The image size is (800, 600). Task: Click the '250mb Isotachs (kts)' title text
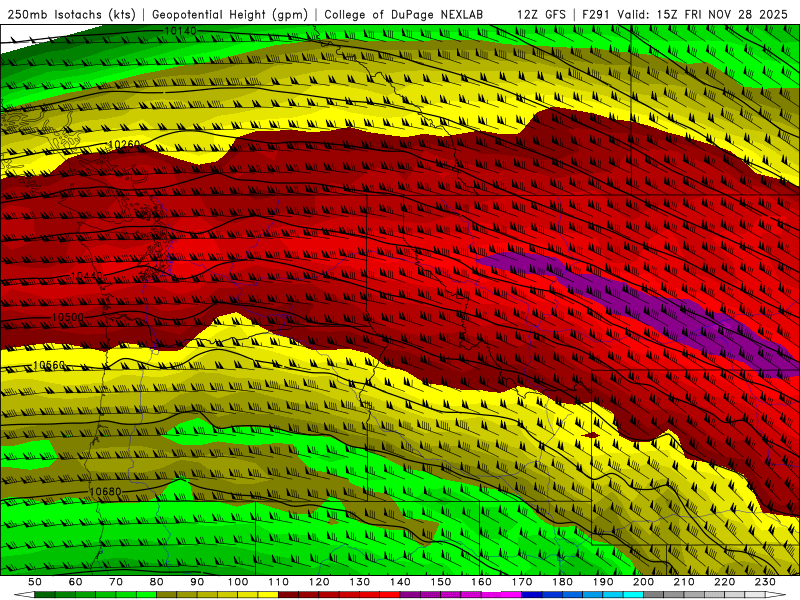(71, 14)
